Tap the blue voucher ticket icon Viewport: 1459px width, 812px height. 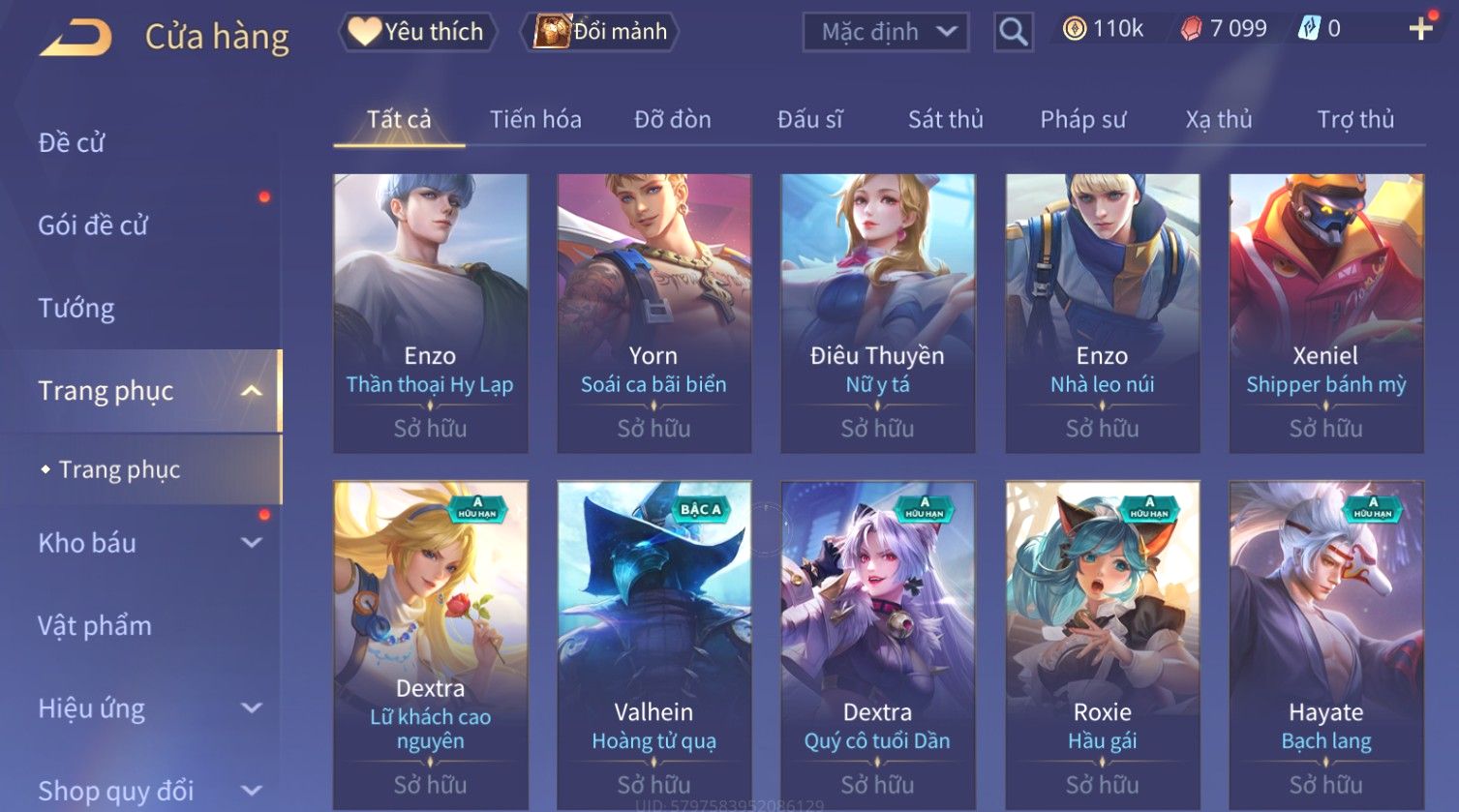1308,29
